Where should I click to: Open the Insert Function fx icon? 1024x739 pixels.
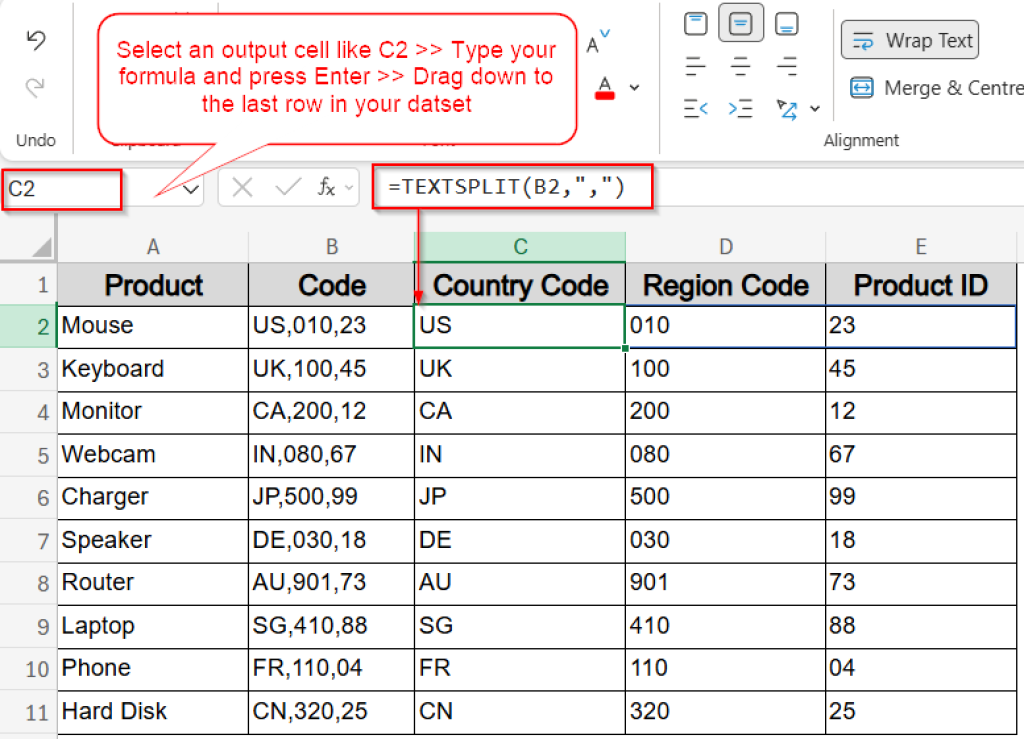(330, 187)
